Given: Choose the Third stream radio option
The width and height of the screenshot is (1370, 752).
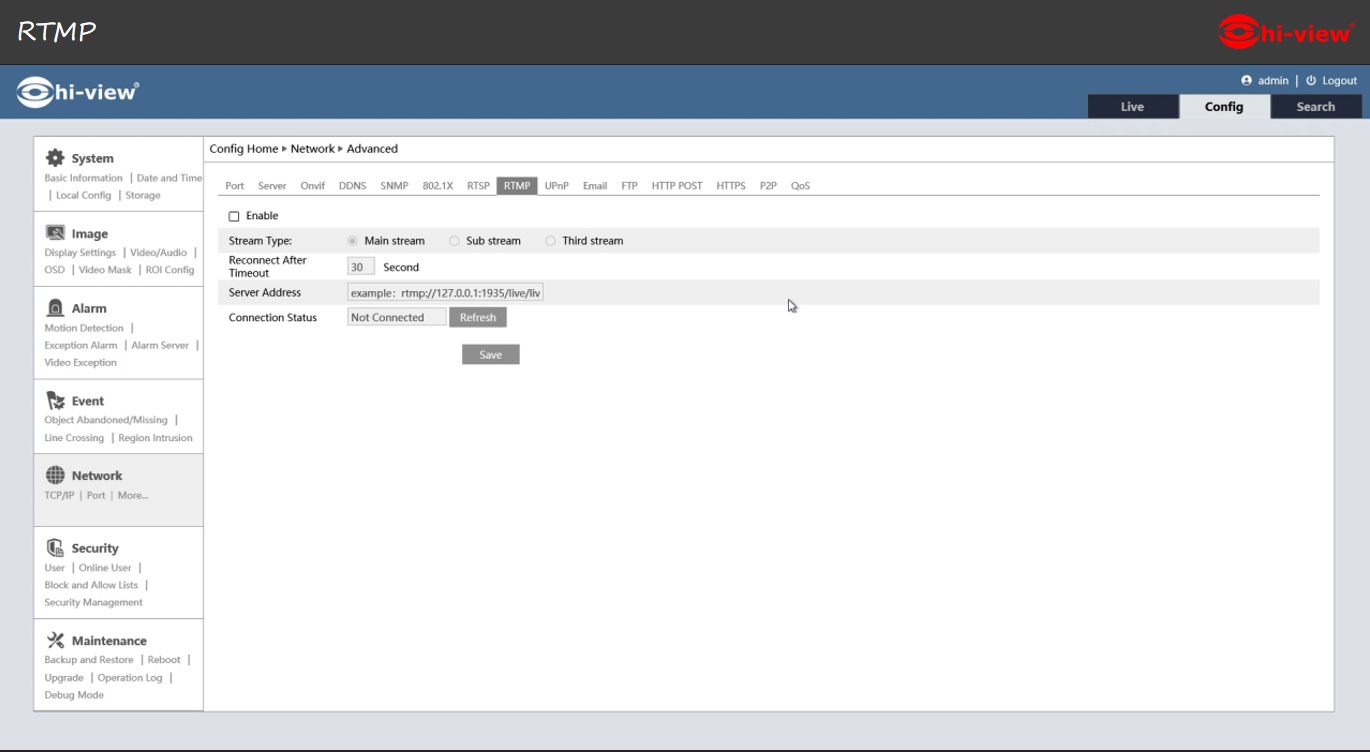Looking at the screenshot, I should pos(550,241).
